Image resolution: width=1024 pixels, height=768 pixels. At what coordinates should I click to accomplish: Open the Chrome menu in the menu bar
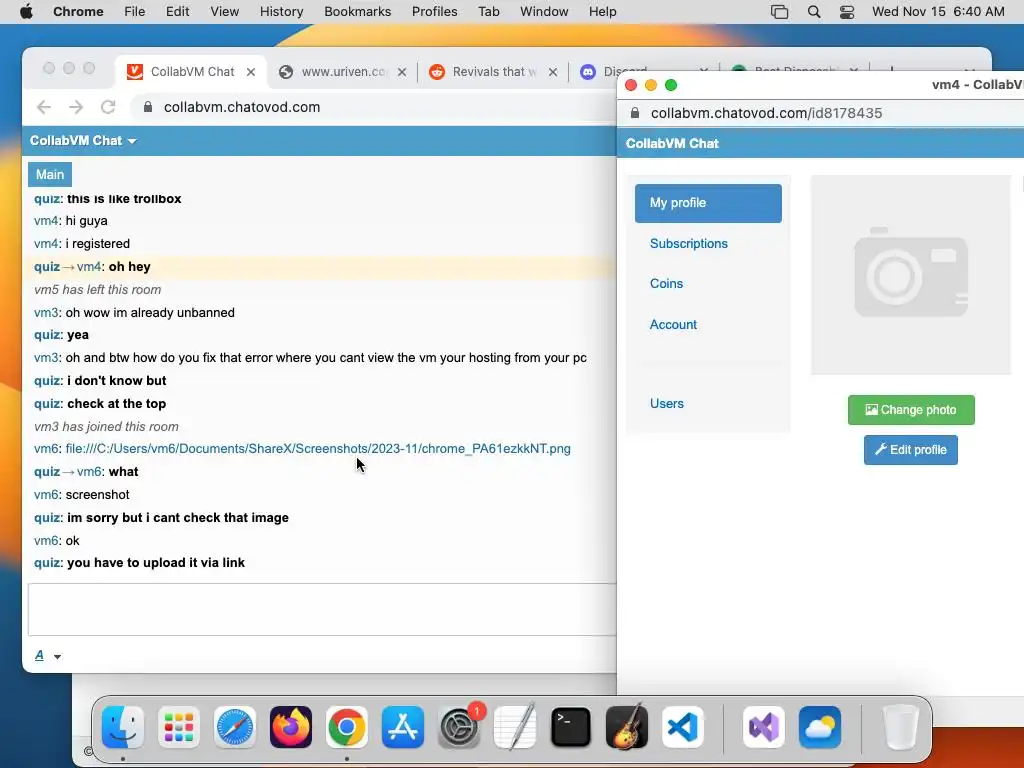(x=78, y=11)
